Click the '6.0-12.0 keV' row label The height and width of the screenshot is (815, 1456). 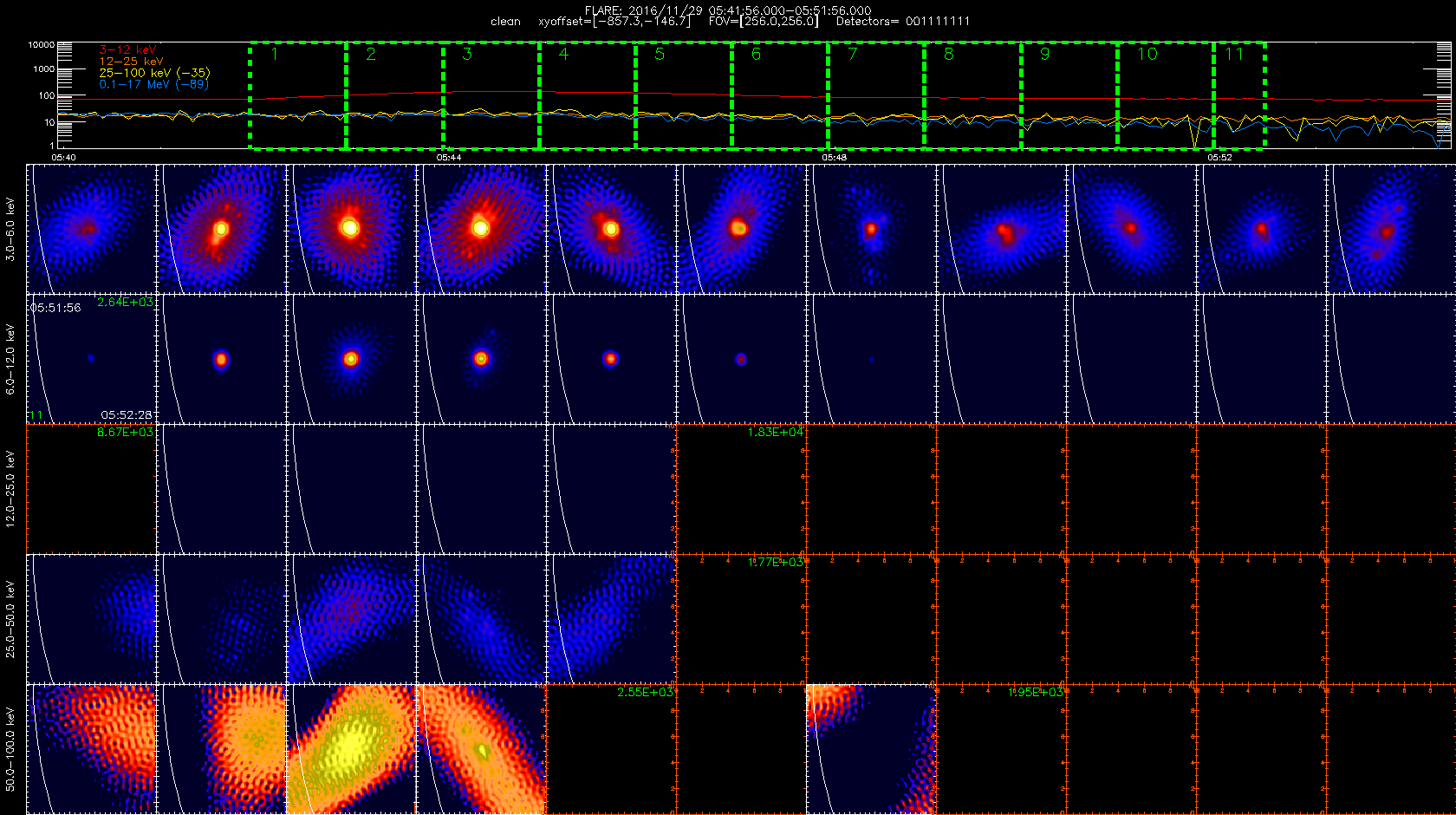coord(10,359)
